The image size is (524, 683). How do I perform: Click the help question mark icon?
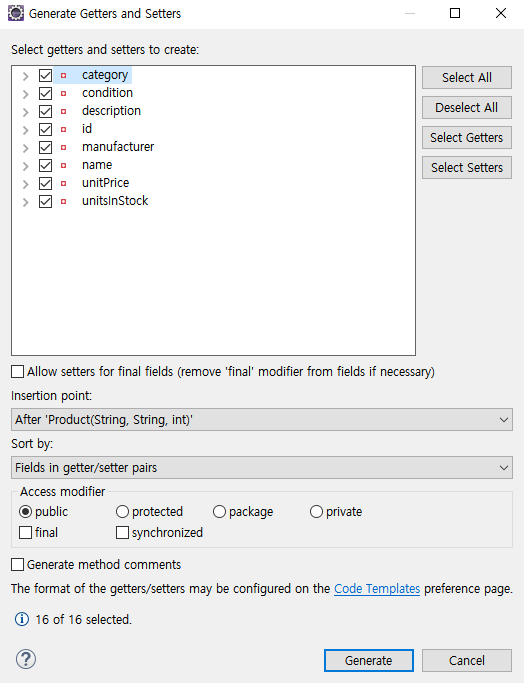pos(26,659)
